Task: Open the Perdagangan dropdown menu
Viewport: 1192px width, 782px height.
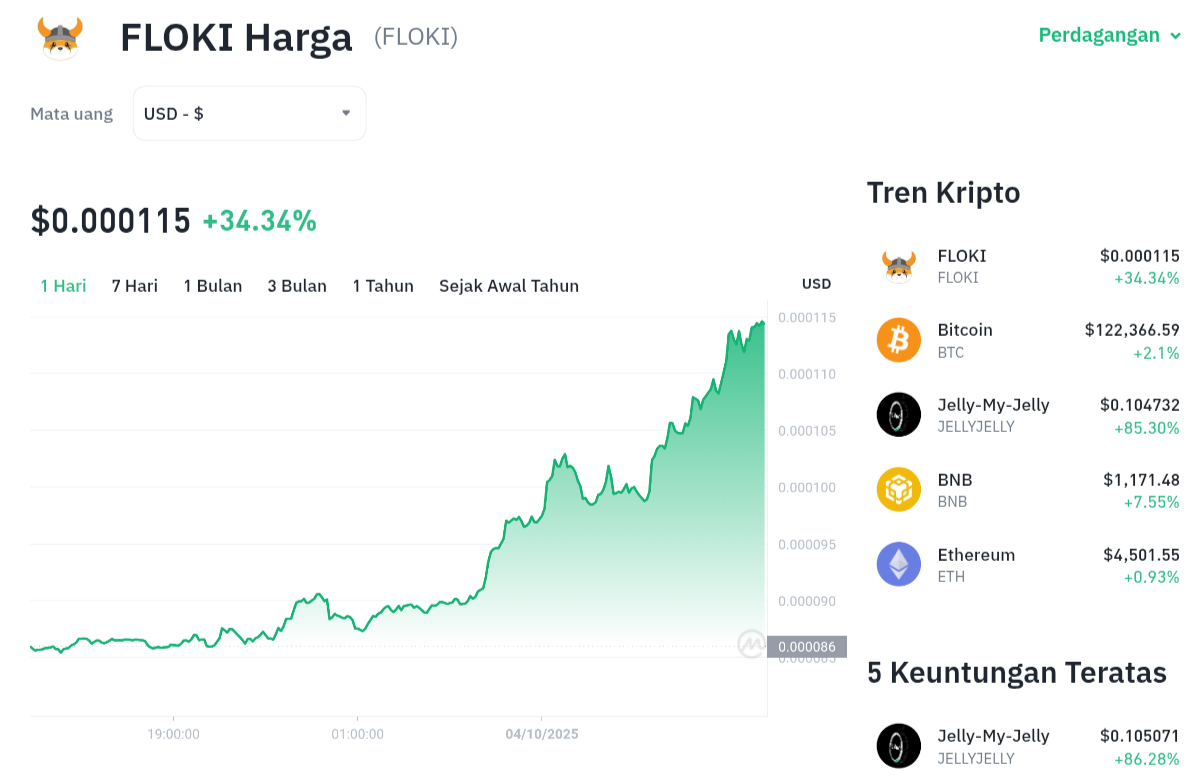Action: [1110, 36]
